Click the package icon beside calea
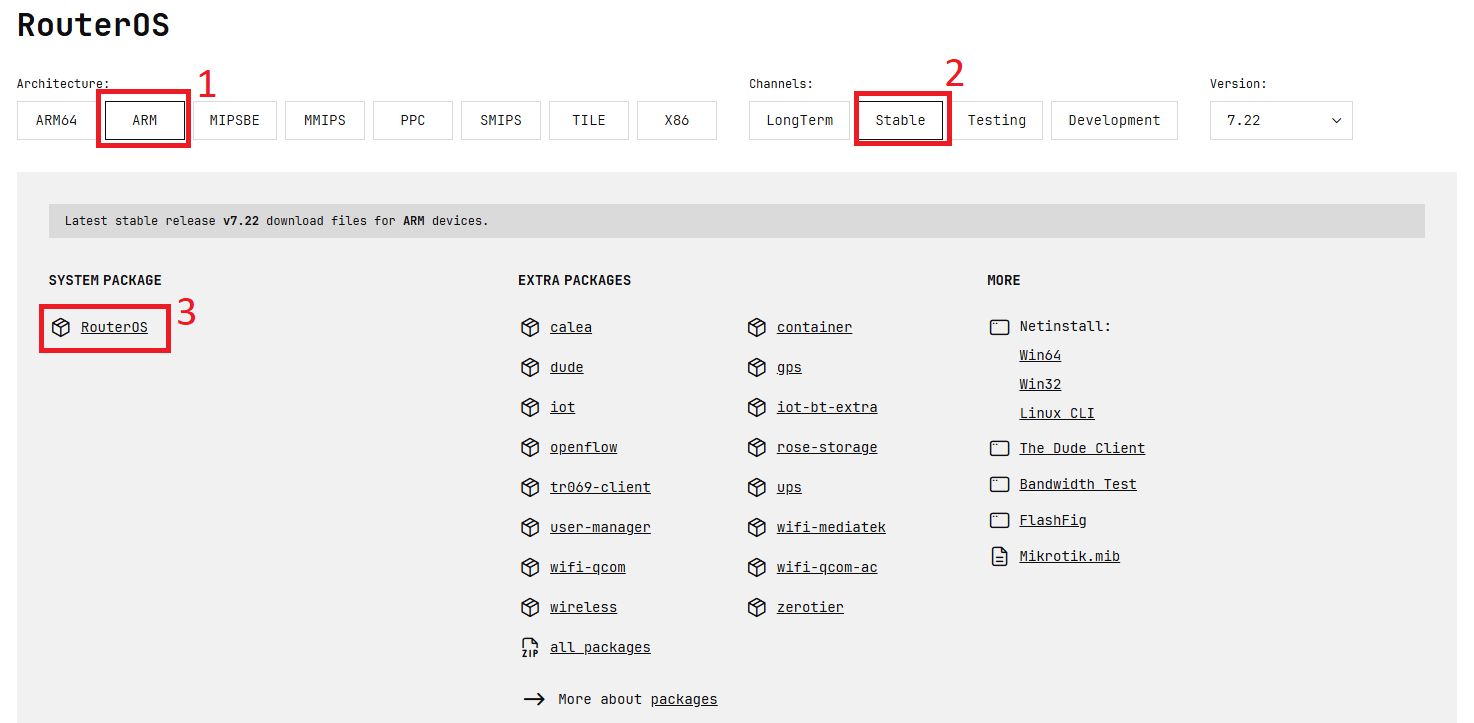Viewport: 1474px width, 723px height. 530,328
